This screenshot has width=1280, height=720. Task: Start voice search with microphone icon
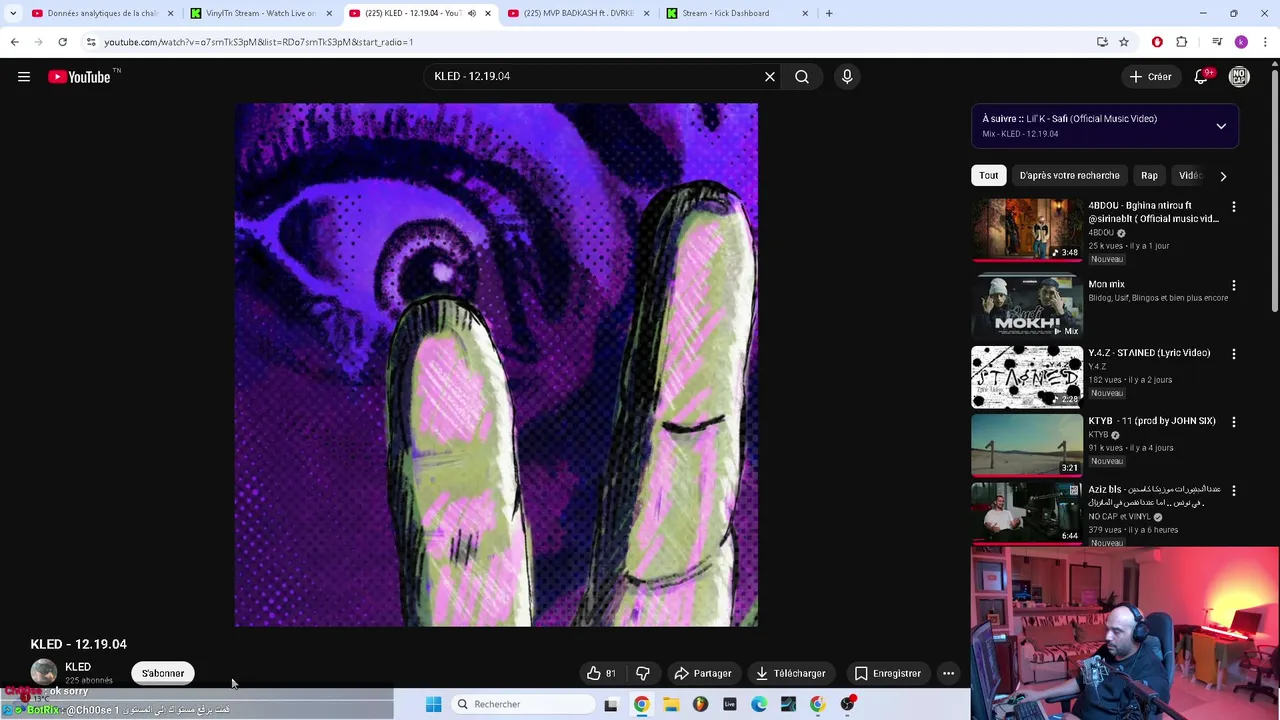tap(847, 77)
